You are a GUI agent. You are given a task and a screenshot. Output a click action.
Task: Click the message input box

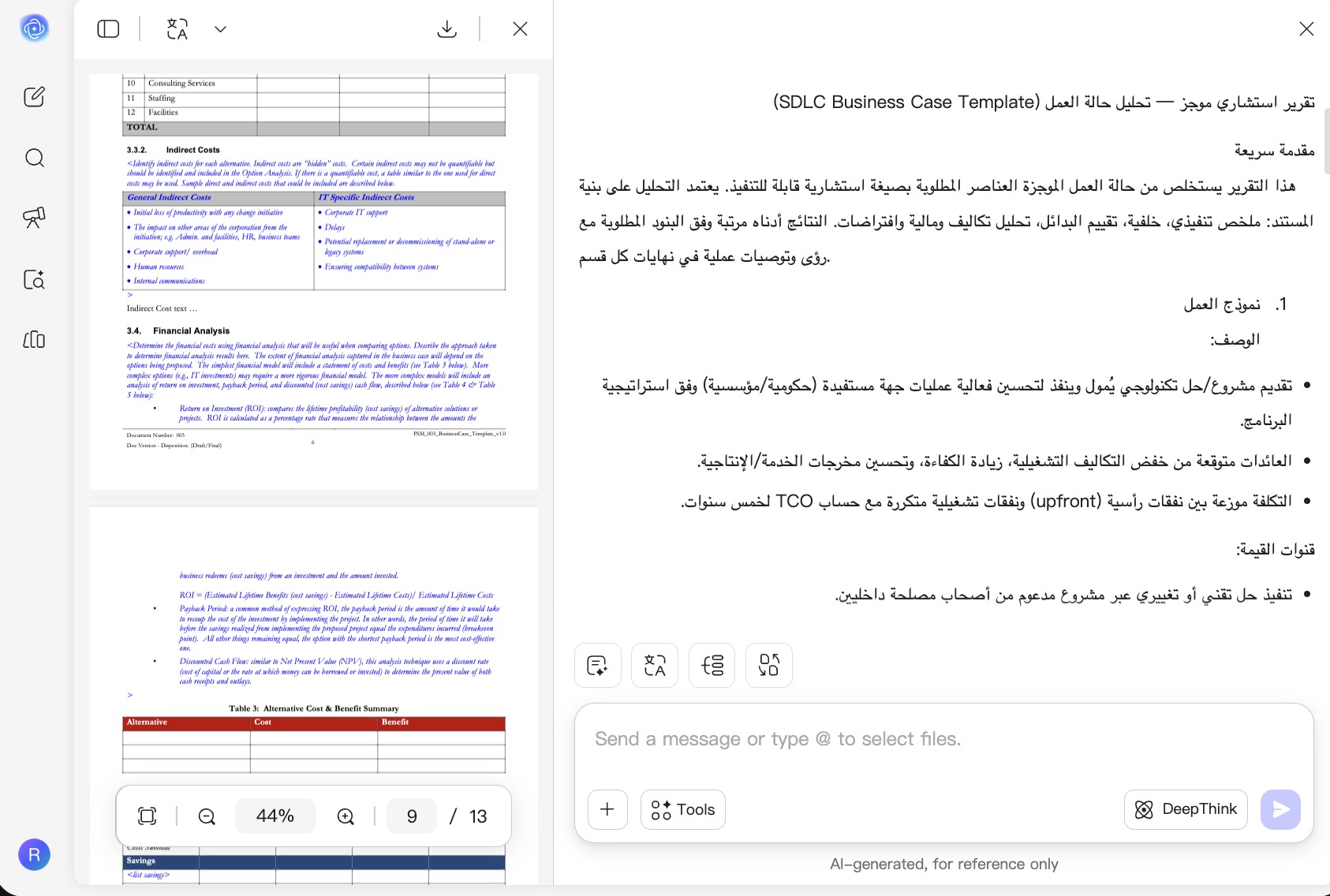(x=943, y=740)
